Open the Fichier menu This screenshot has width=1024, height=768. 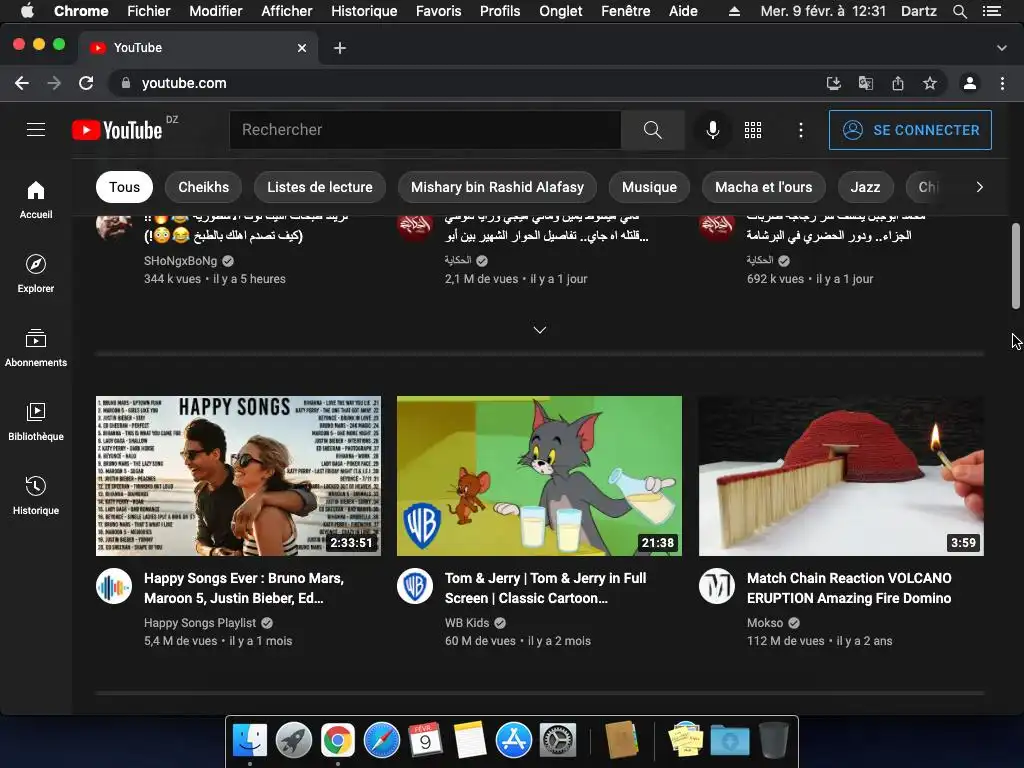149,11
